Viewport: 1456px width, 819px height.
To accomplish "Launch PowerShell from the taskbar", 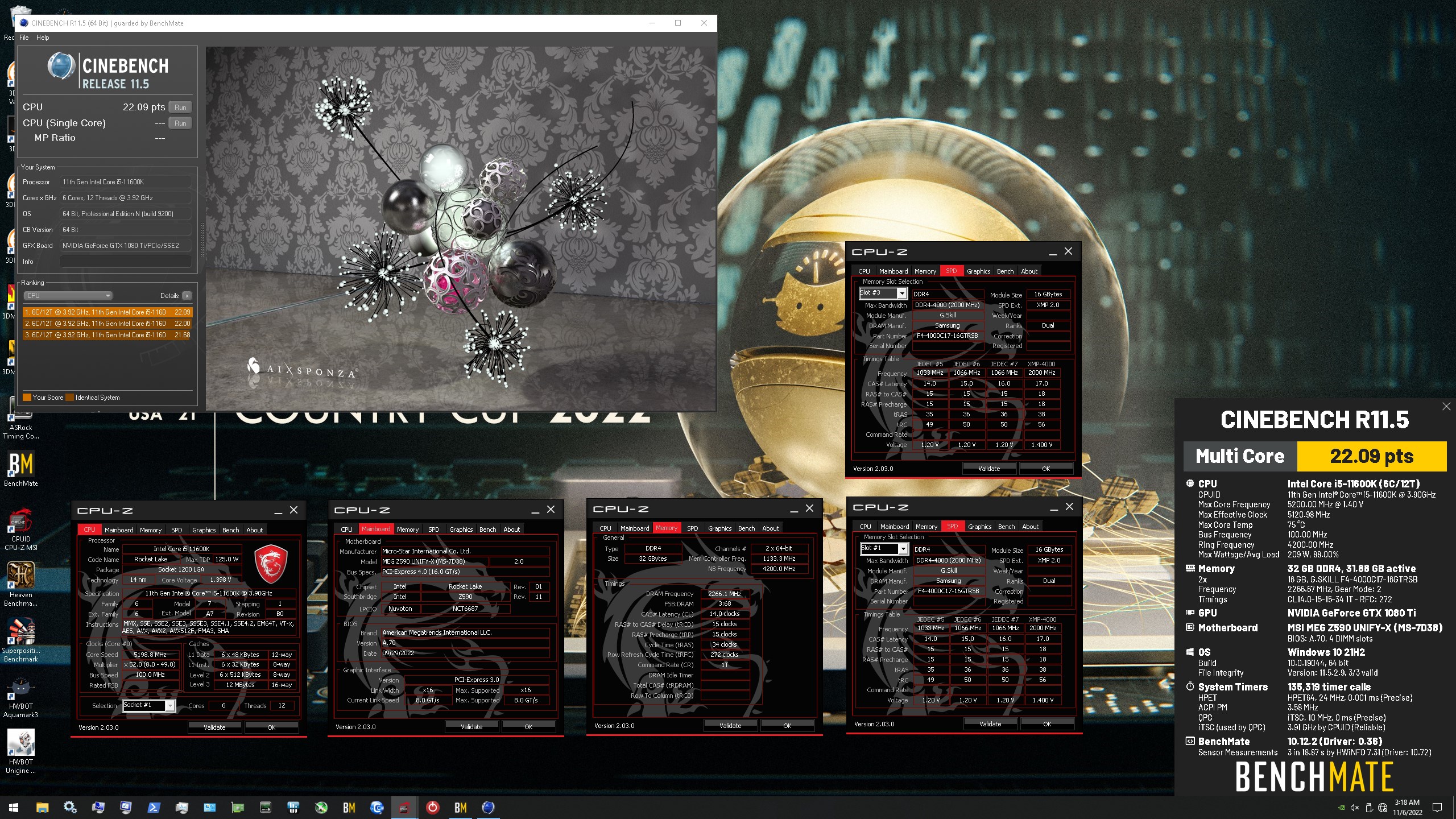I will tap(154, 808).
